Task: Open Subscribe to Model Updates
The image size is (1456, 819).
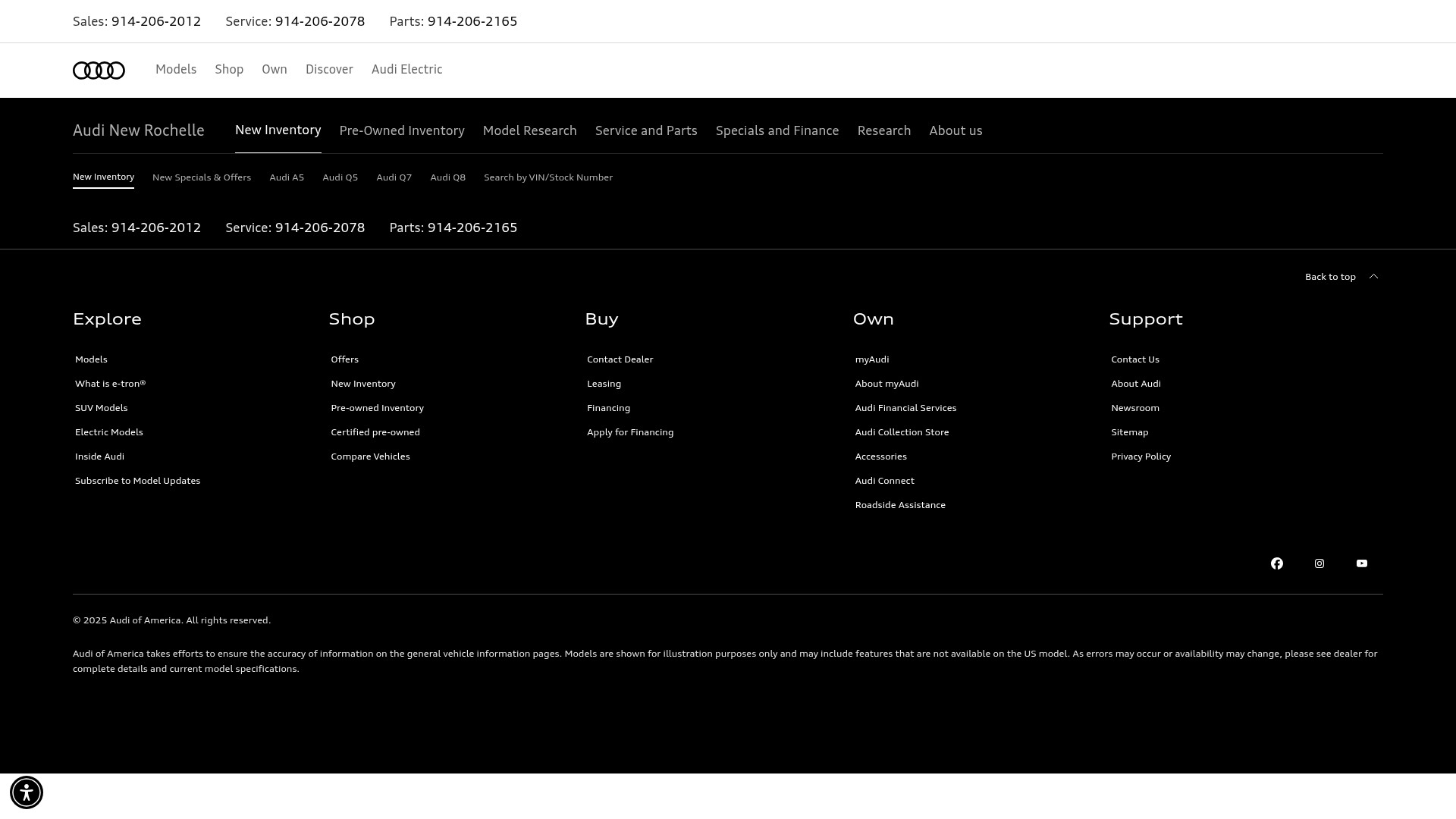Action: [x=137, y=481]
